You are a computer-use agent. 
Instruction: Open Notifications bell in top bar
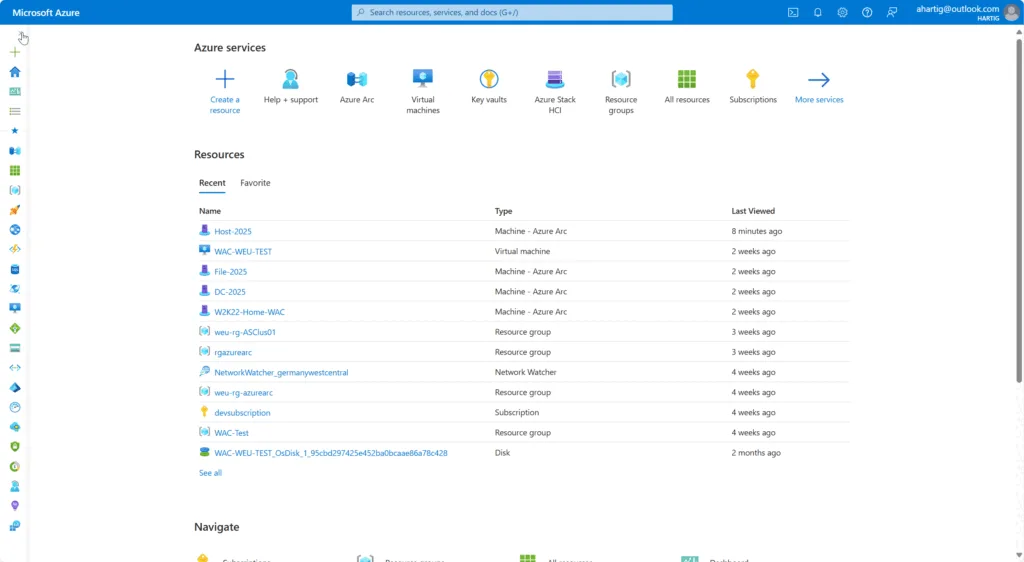[x=818, y=12]
